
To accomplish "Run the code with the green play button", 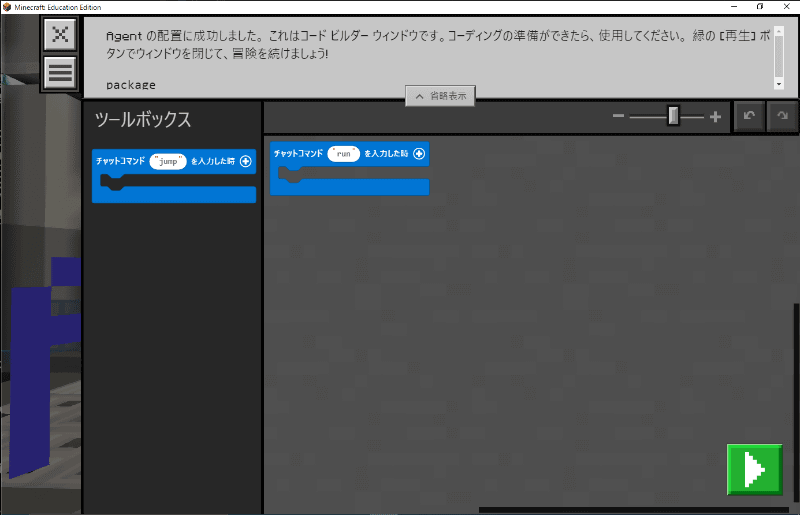I will (x=755, y=470).
